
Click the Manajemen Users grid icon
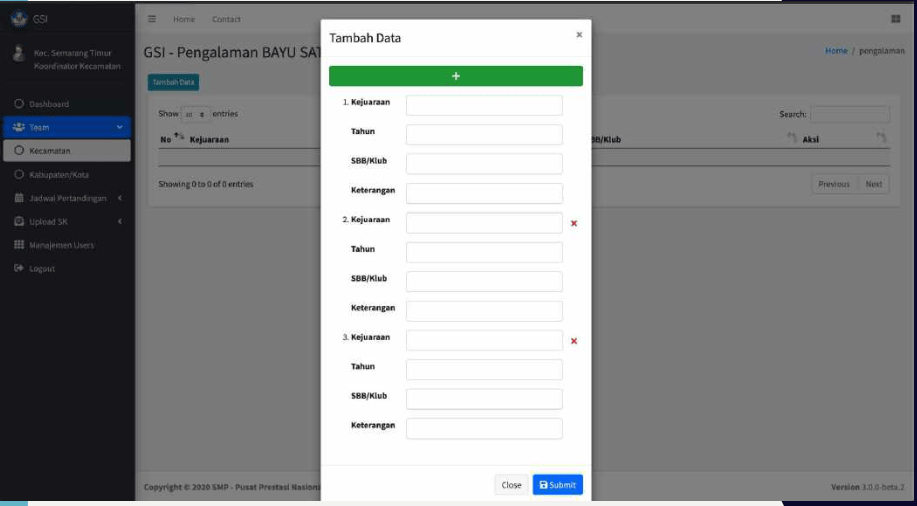click(x=19, y=245)
